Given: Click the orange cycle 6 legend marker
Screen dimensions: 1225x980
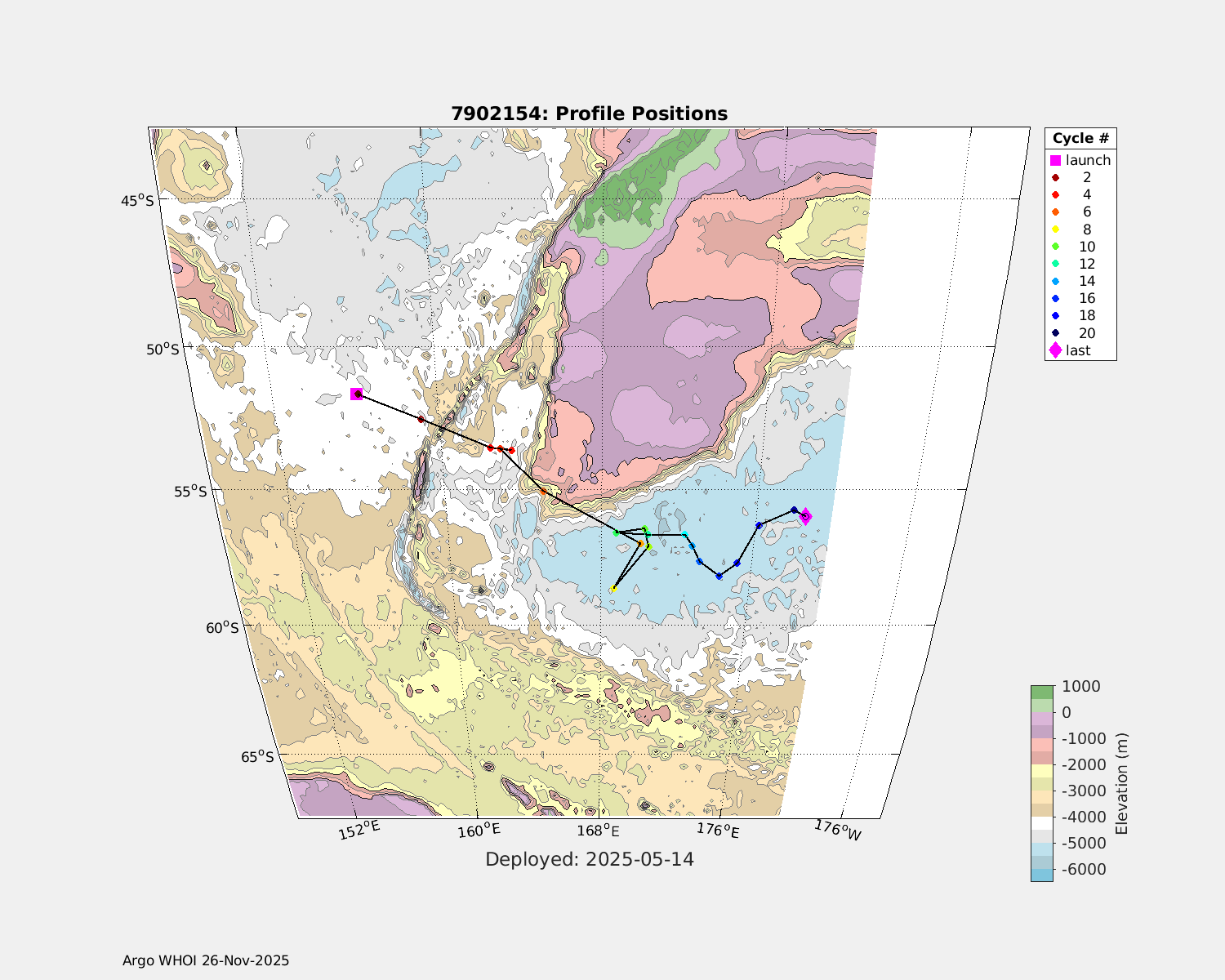Looking at the screenshot, I should 1055,212.
